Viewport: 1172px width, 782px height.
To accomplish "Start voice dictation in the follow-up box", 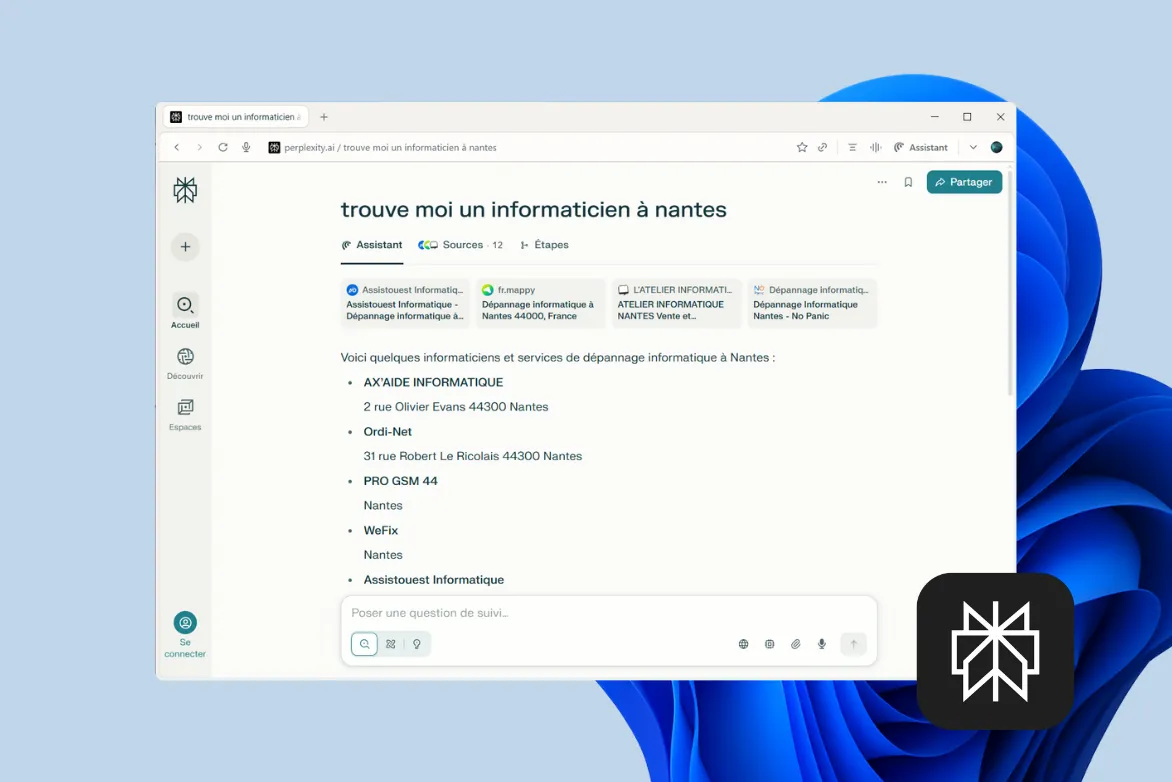I will tap(822, 644).
